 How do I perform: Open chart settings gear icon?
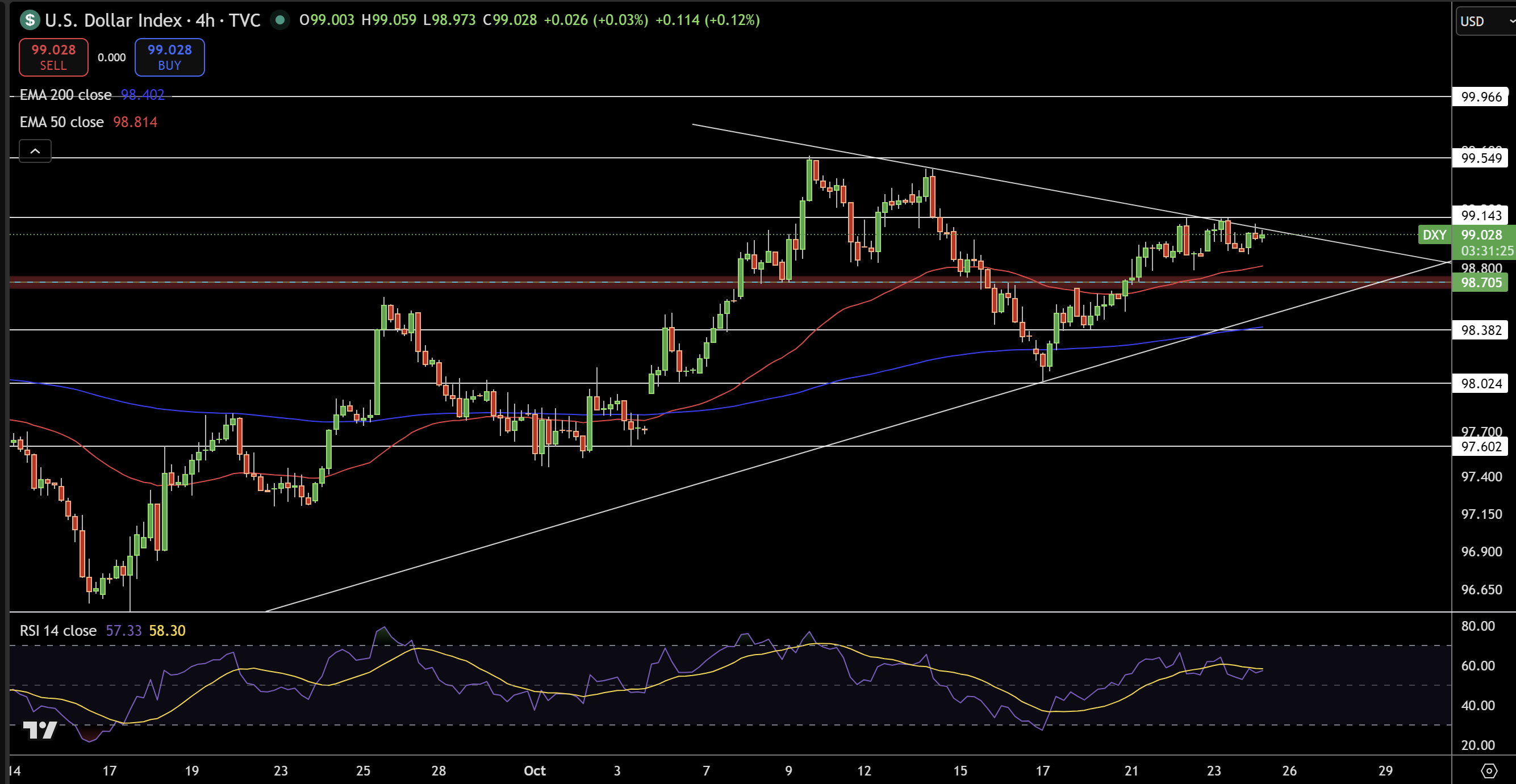(1488, 770)
